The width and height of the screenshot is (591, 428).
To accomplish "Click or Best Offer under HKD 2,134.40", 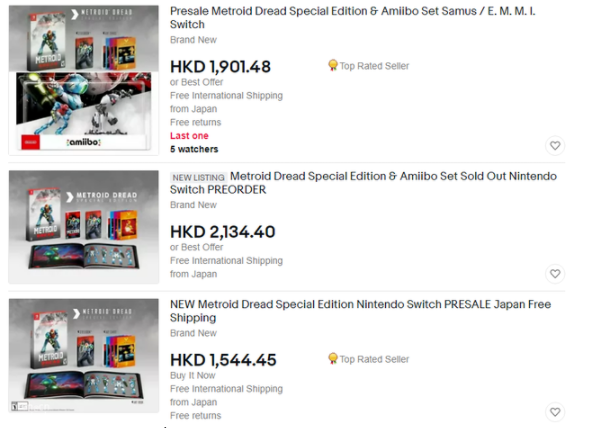I will pyautogui.click(x=196, y=247).
